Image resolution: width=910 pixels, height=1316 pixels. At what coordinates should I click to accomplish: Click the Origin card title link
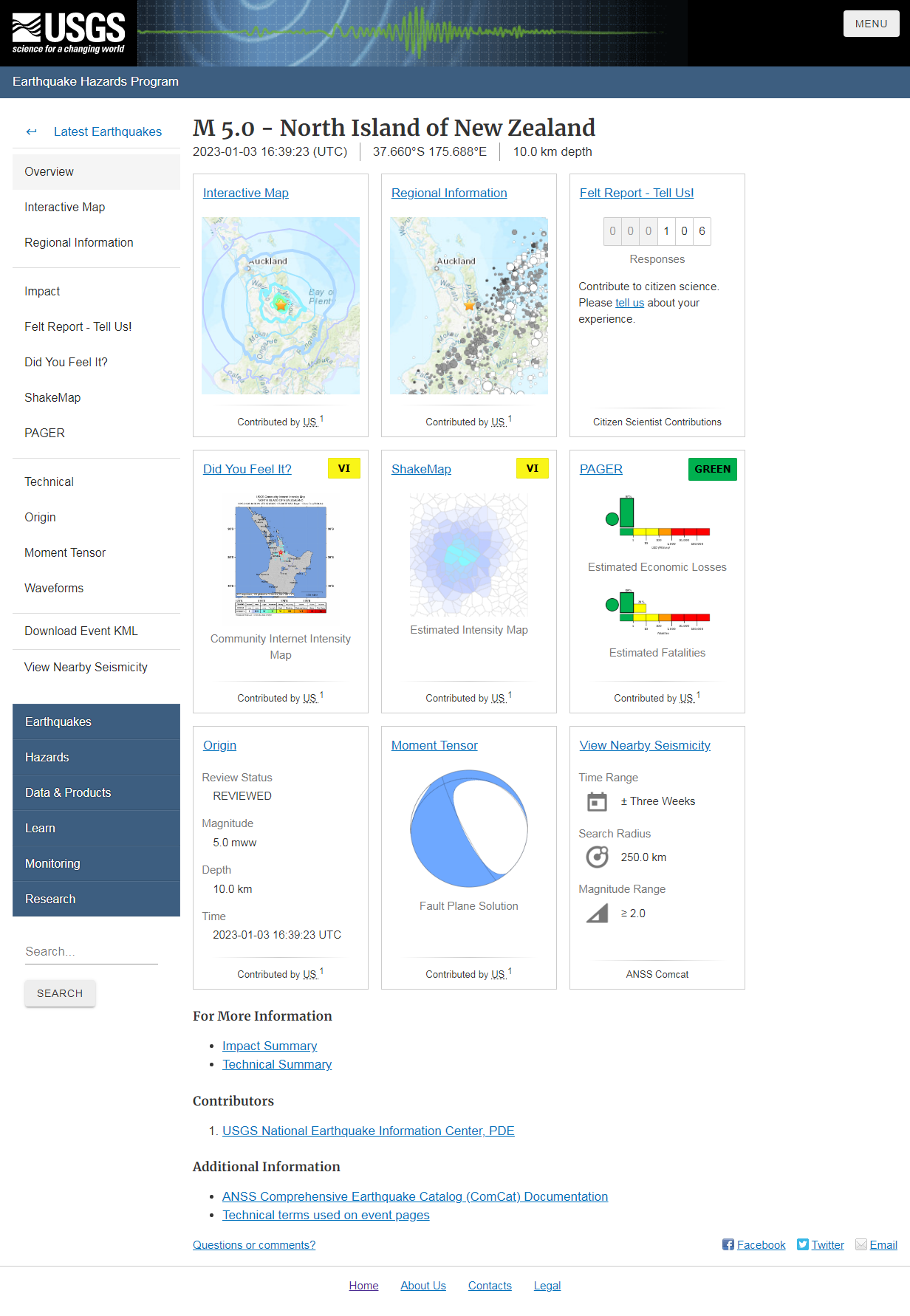pos(220,745)
